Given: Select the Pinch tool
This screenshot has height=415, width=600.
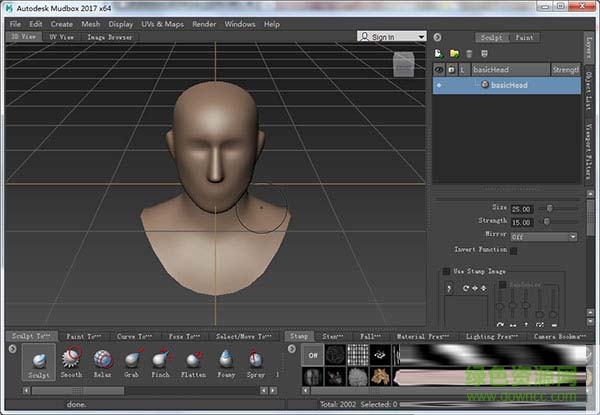Looking at the screenshot, I should [x=161, y=359].
